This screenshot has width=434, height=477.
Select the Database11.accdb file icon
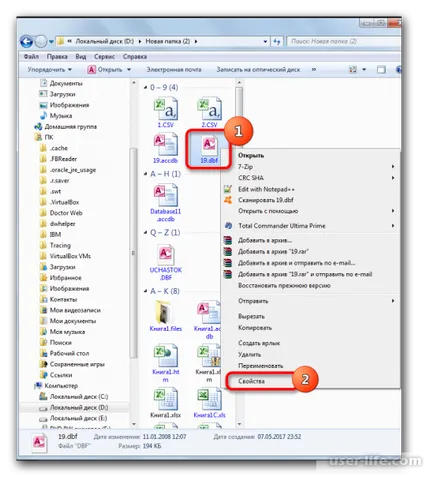pos(166,196)
